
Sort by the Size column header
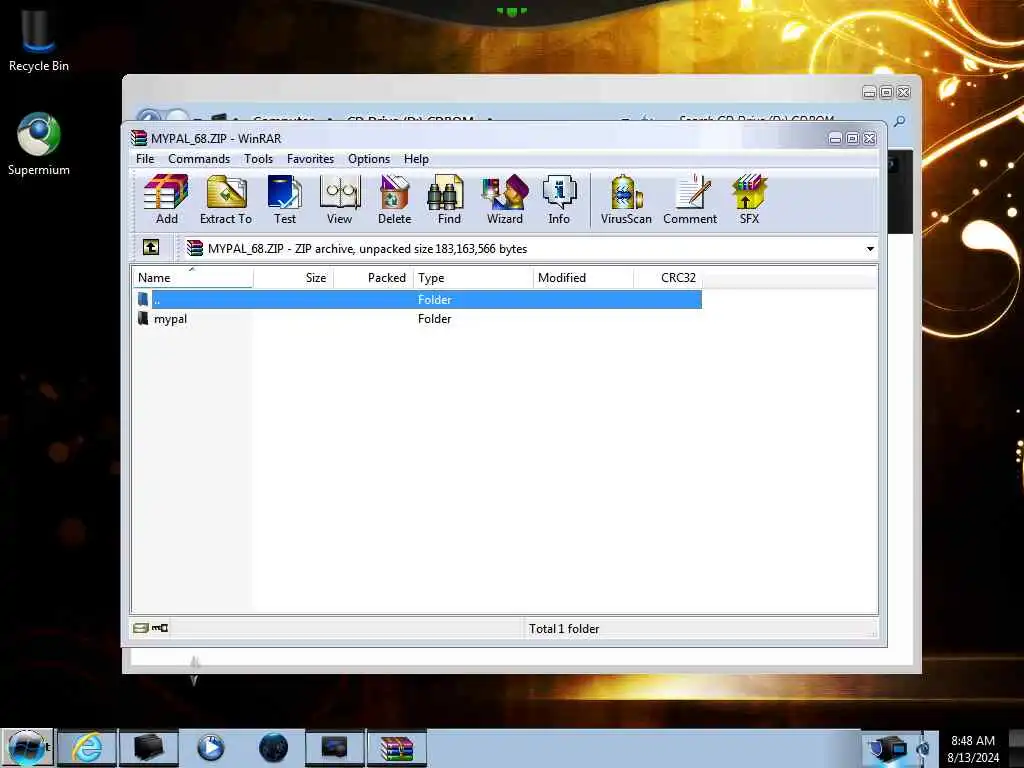pos(293,278)
